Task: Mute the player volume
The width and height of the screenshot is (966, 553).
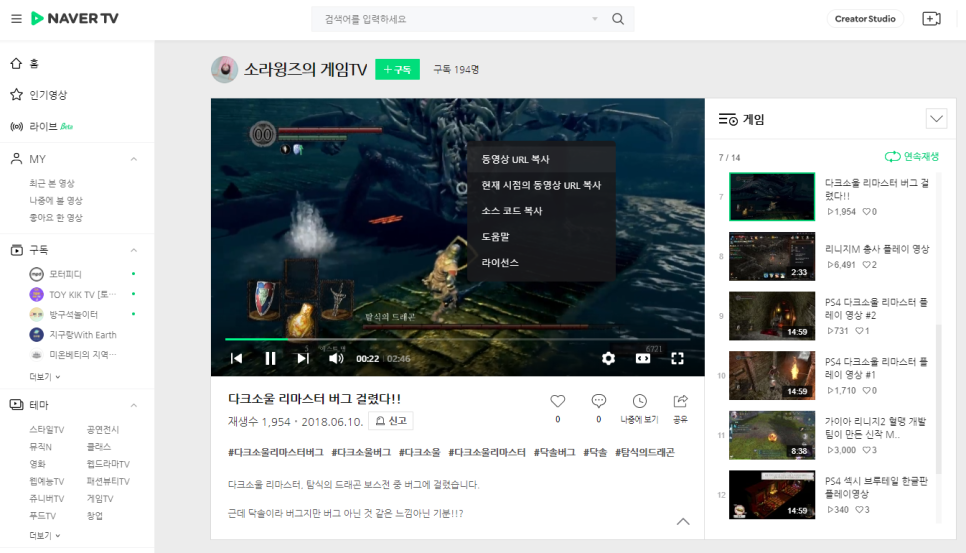Action: [336, 358]
